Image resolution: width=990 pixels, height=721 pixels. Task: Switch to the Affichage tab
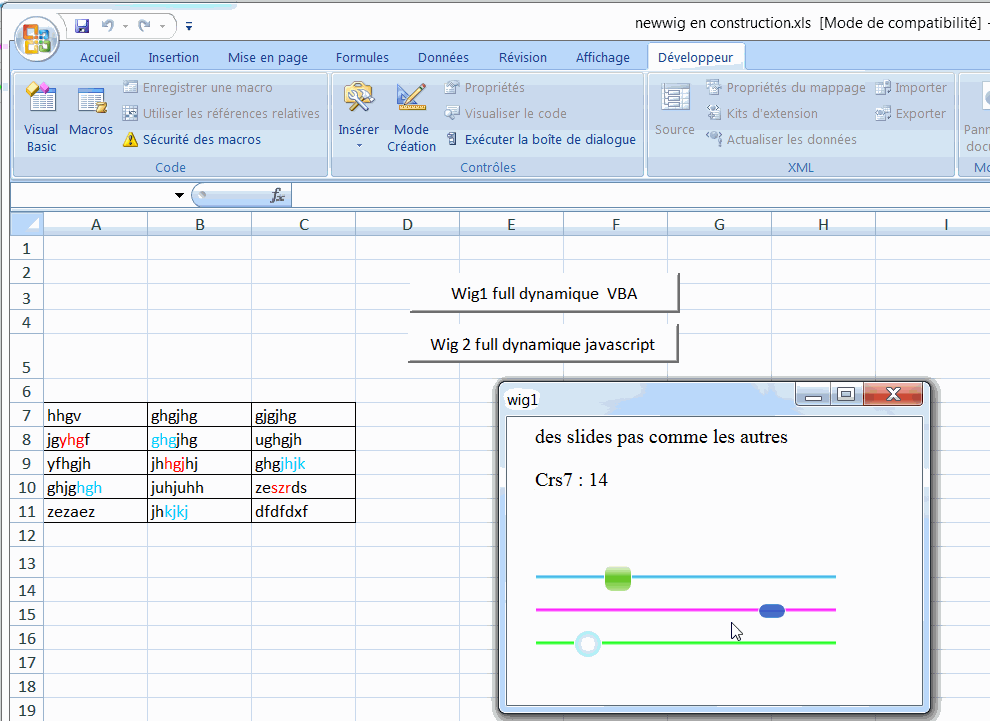pyautogui.click(x=603, y=57)
